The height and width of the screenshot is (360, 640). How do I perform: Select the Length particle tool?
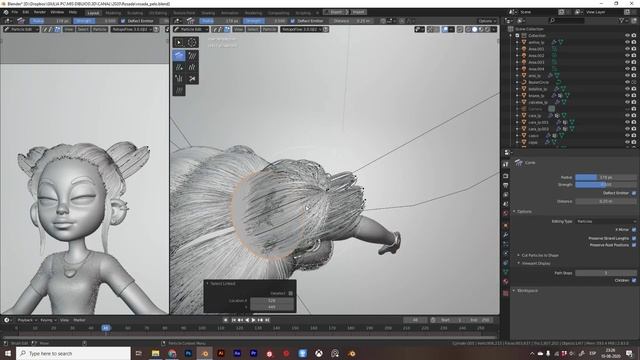point(192,67)
